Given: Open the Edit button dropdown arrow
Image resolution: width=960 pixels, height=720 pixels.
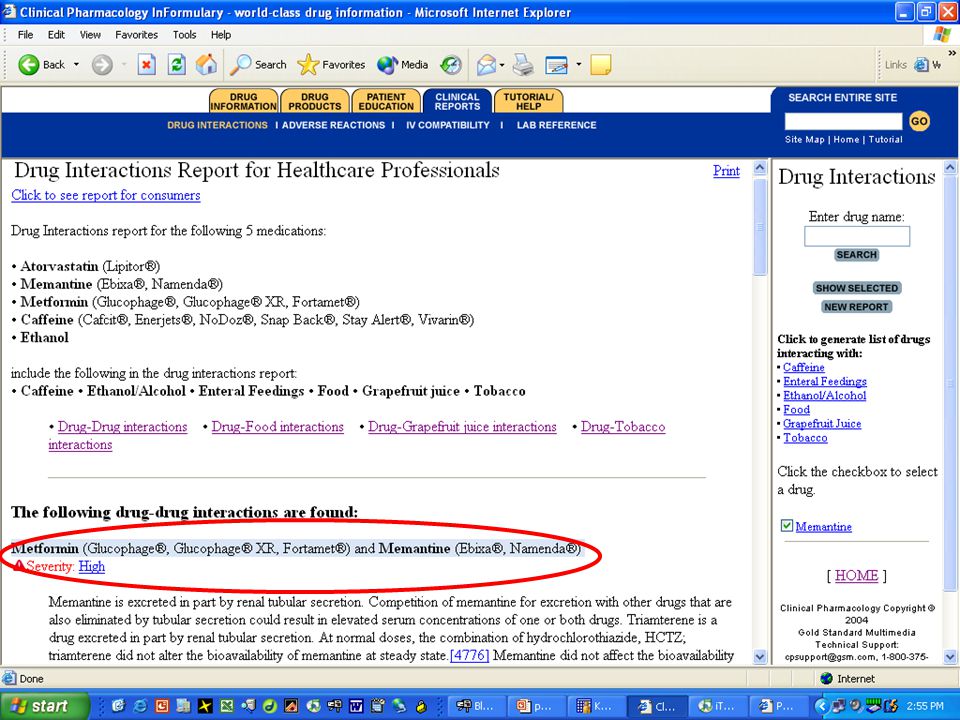Looking at the screenshot, I should tap(578, 64).
